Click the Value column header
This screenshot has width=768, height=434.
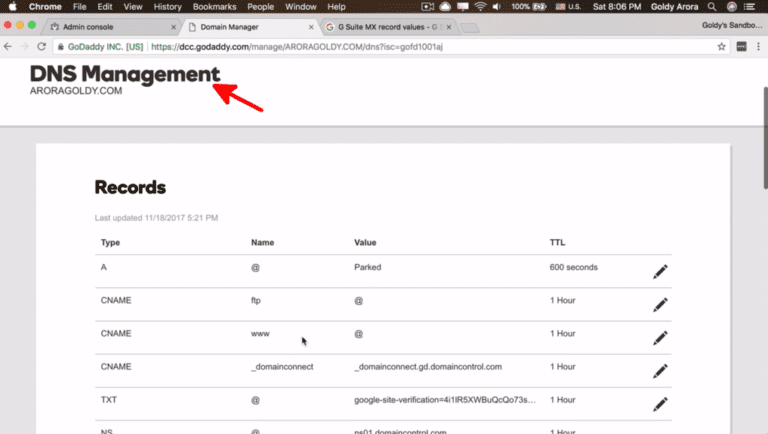(365, 242)
